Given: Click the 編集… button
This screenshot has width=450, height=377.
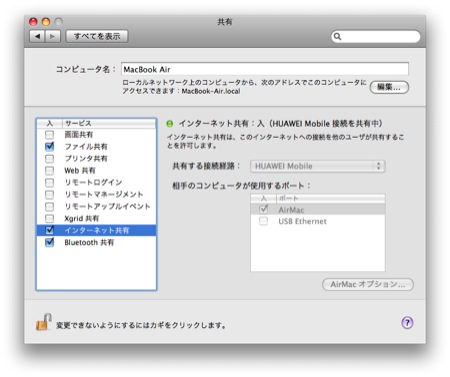Looking at the screenshot, I should pyautogui.click(x=389, y=87).
